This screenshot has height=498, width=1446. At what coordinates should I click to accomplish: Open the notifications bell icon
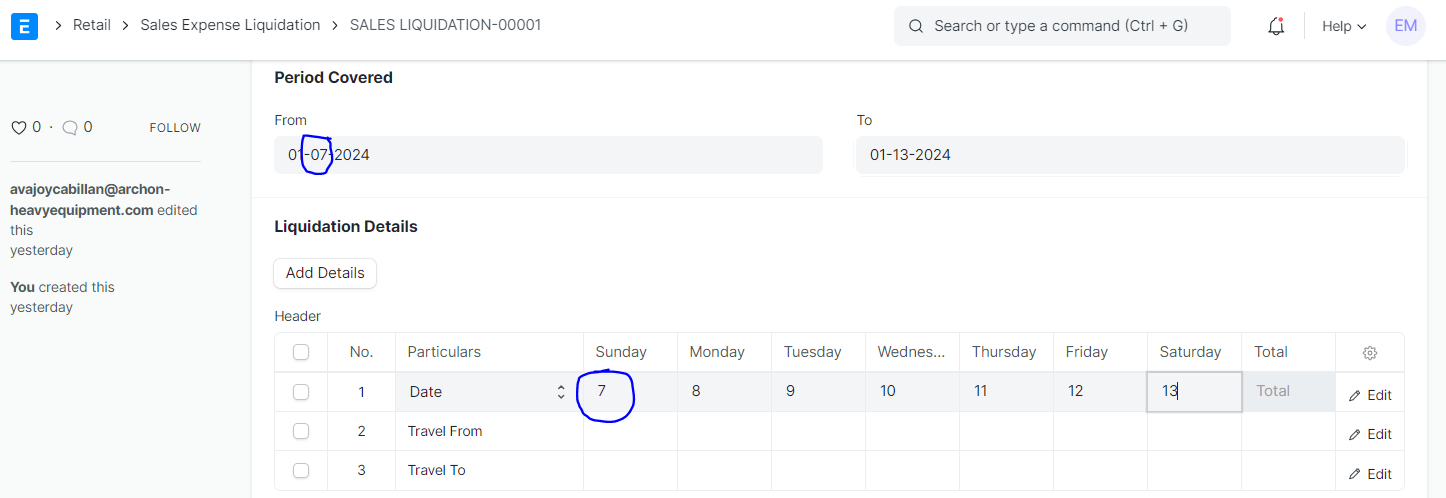(1276, 27)
